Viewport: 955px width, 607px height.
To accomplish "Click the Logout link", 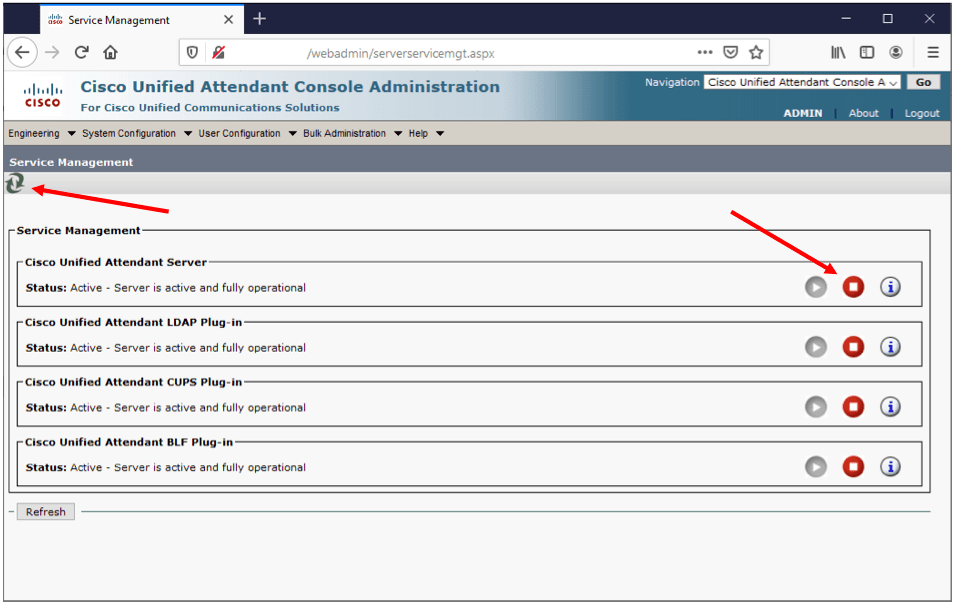I will pos(922,113).
